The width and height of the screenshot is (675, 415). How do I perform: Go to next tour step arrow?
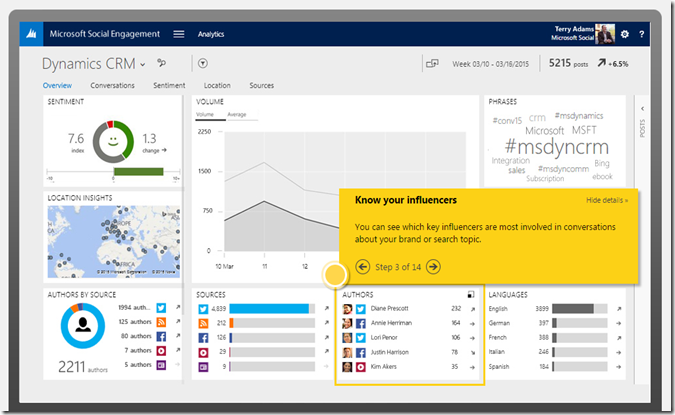point(433,267)
